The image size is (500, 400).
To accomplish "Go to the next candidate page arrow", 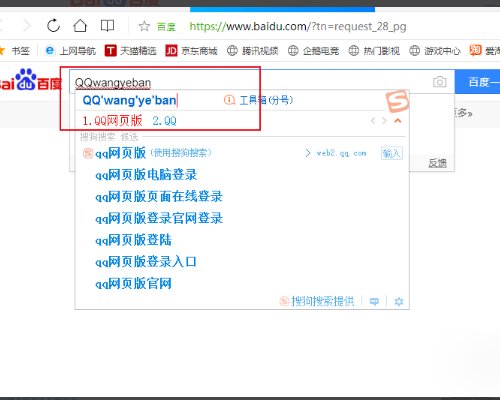I will click(x=384, y=121).
